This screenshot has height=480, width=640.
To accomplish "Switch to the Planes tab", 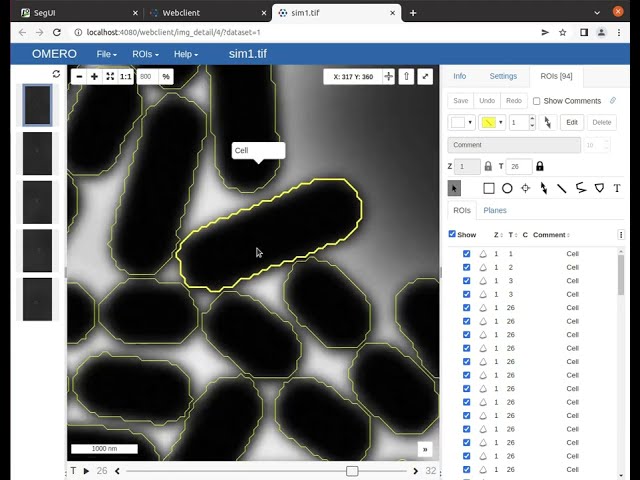I will click(x=495, y=210).
